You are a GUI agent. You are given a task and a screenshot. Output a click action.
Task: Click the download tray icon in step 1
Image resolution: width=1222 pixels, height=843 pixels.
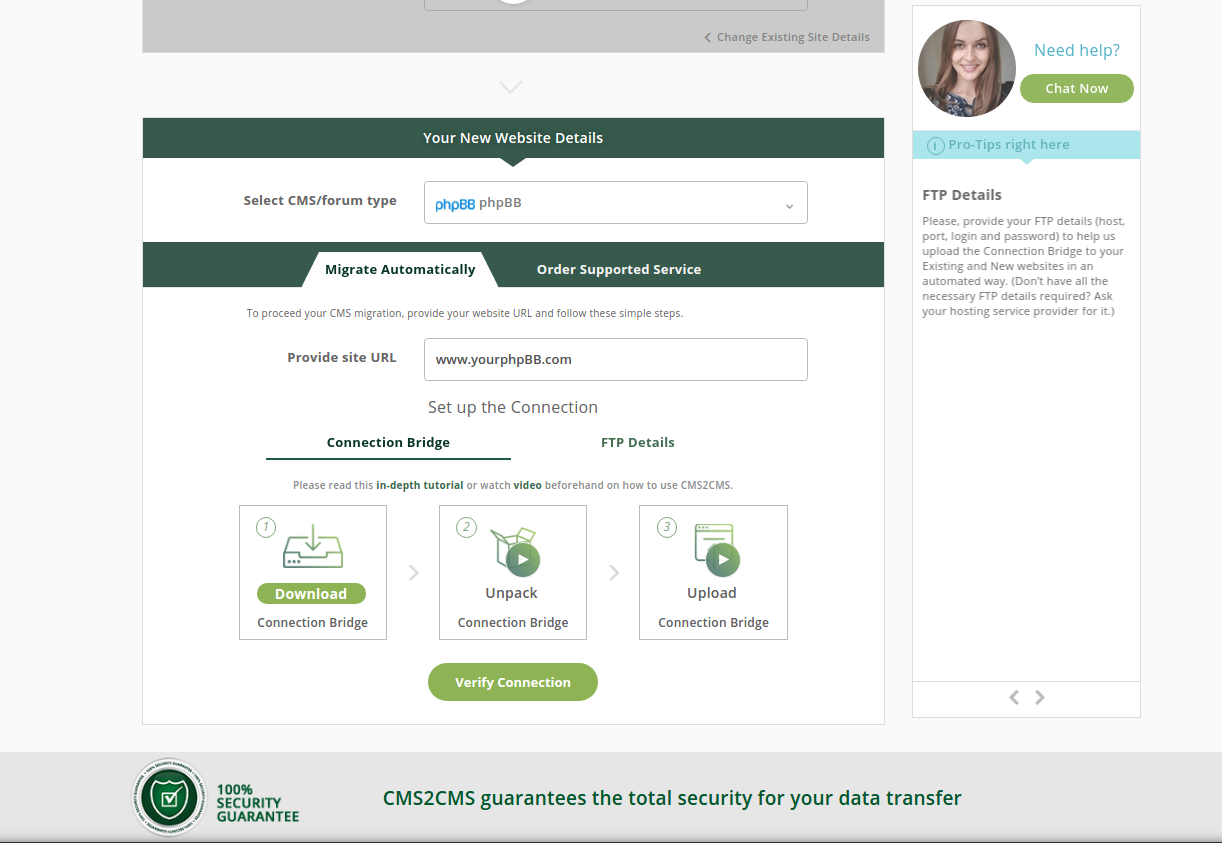[312, 548]
